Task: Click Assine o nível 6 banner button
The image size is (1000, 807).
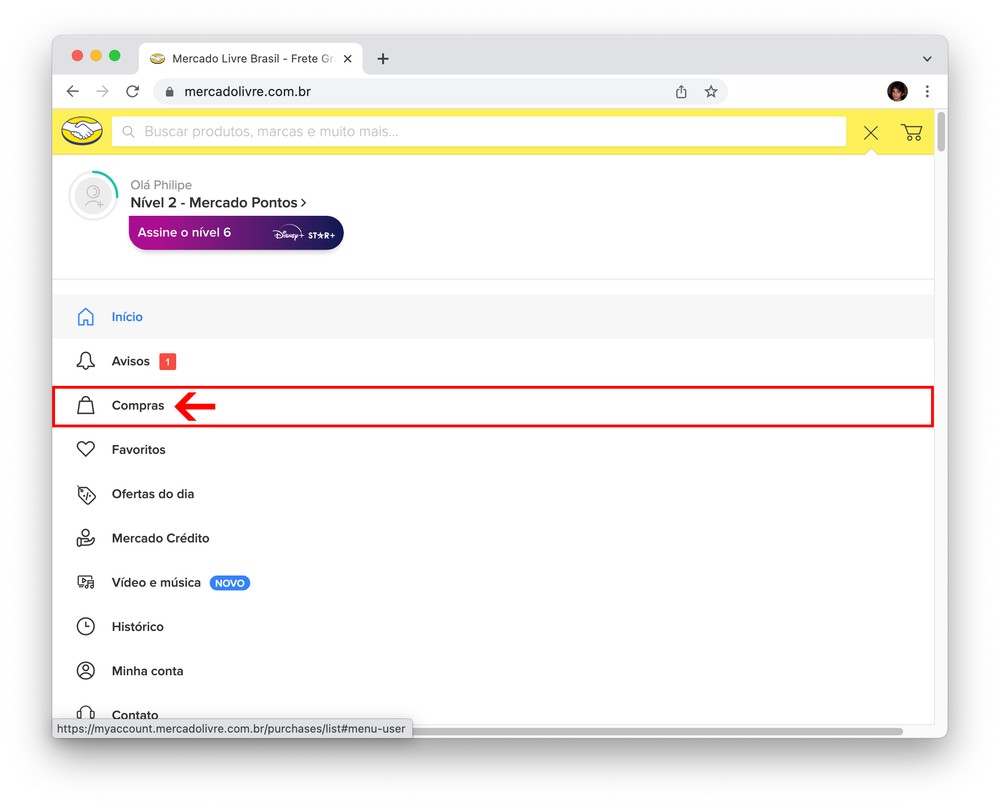Action: click(236, 233)
